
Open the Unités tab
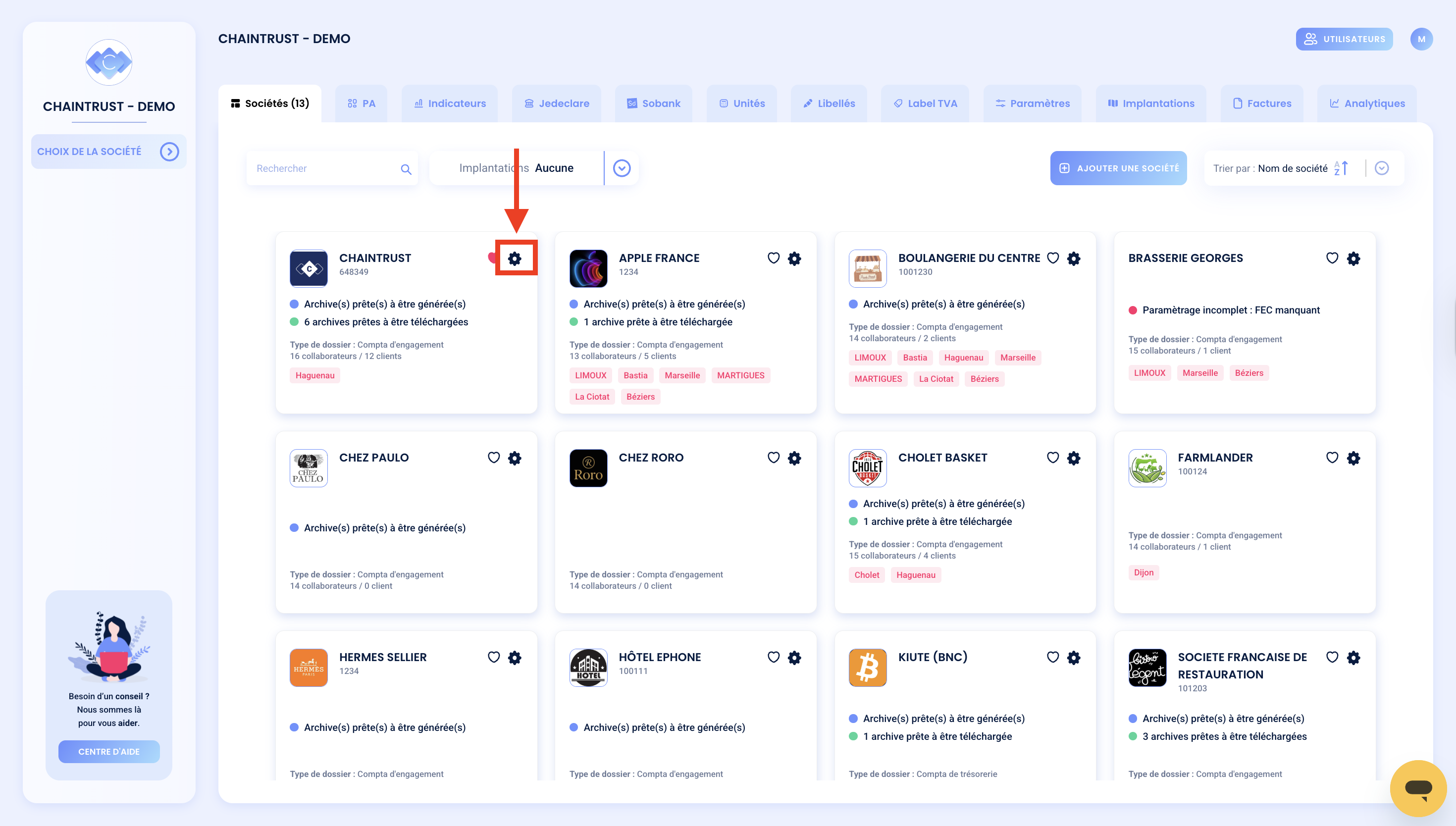742,103
